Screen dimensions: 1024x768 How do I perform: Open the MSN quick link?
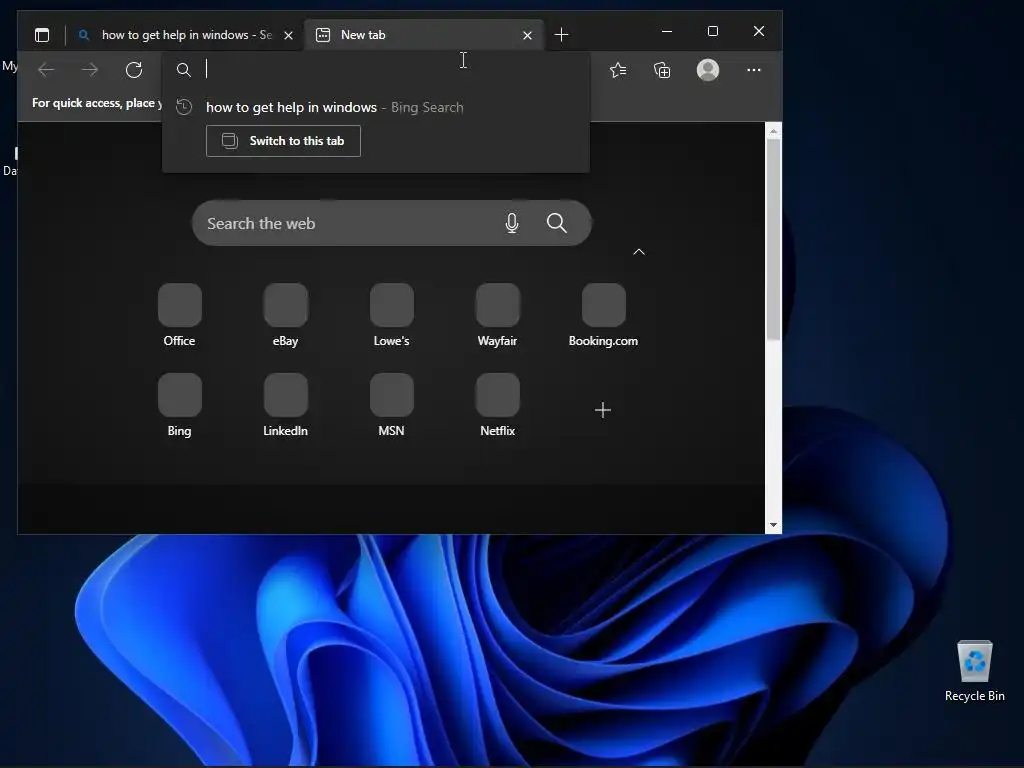[x=392, y=406]
